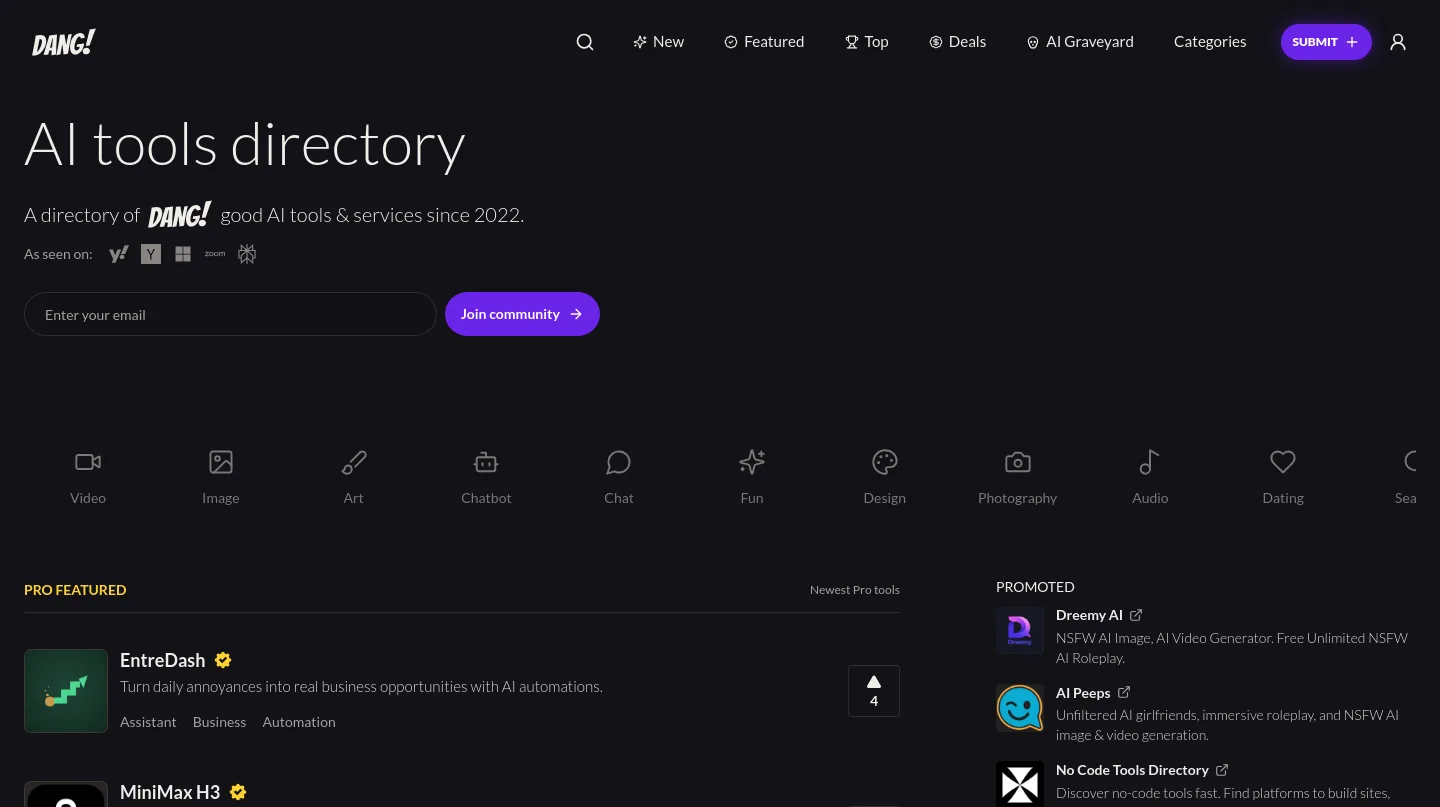Open the AI Graveyard menu item
This screenshot has height=807, width=1440.
(1080, 42)
